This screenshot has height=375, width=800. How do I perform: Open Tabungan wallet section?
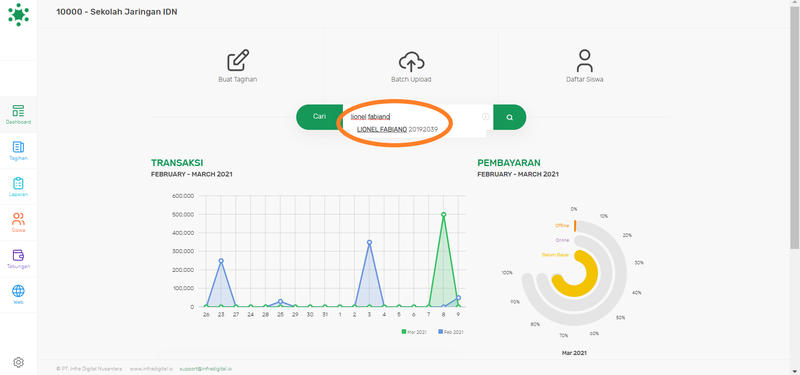[18, 259]
